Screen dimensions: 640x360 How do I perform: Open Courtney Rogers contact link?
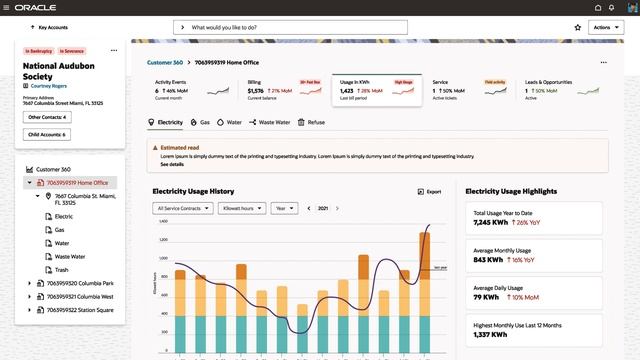pos(49,86)
